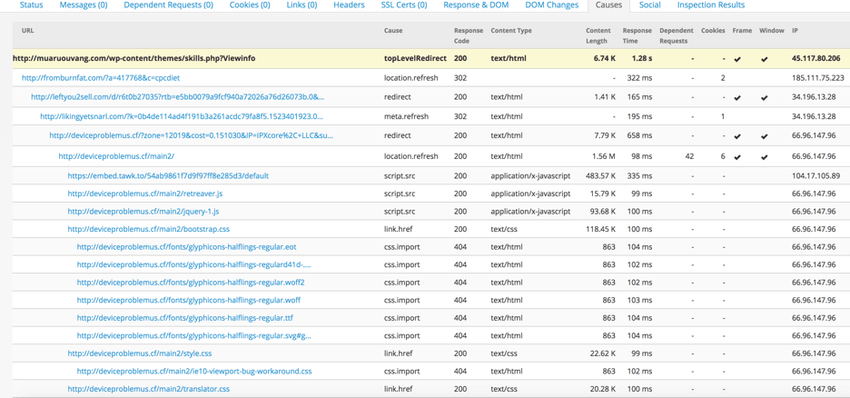Open glyphicons-halflings-regulard41d link
The image size is (850, 398).
[x=194, y=265]
